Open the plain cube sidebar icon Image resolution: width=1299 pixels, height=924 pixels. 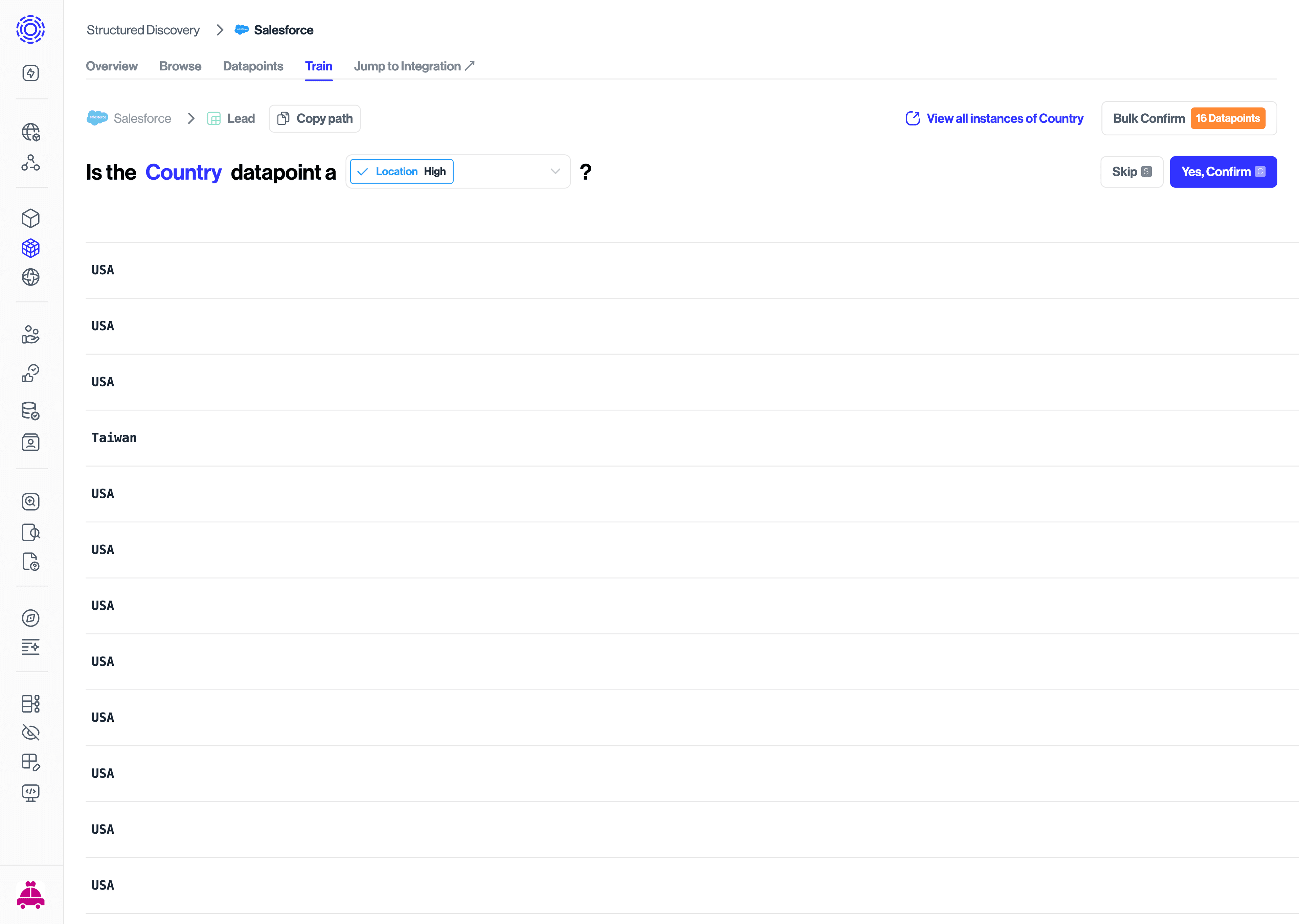[x=31, y=218]
